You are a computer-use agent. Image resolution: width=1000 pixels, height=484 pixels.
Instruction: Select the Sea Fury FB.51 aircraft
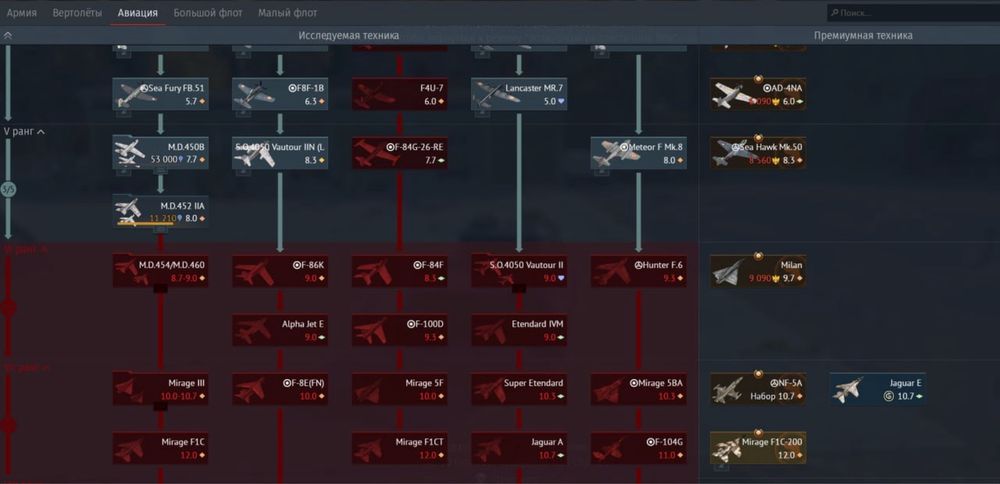(160, 94)
